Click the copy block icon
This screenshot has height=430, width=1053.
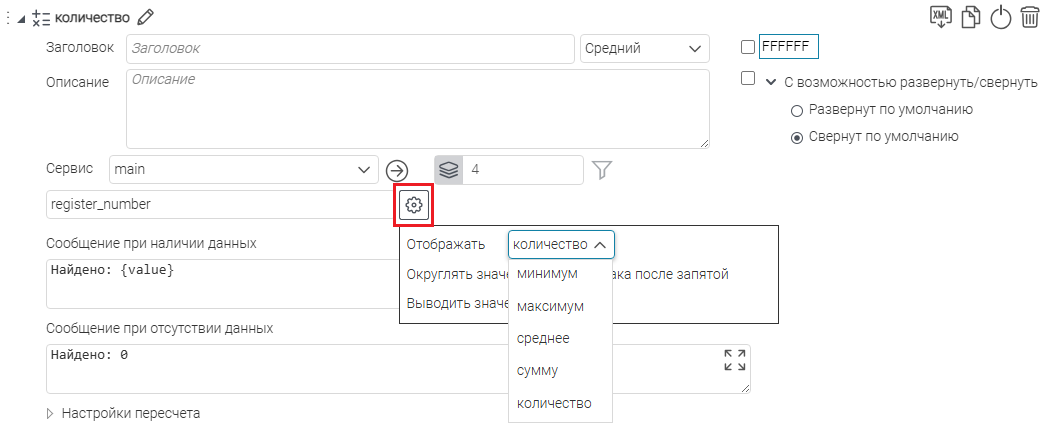coord(970,18)
